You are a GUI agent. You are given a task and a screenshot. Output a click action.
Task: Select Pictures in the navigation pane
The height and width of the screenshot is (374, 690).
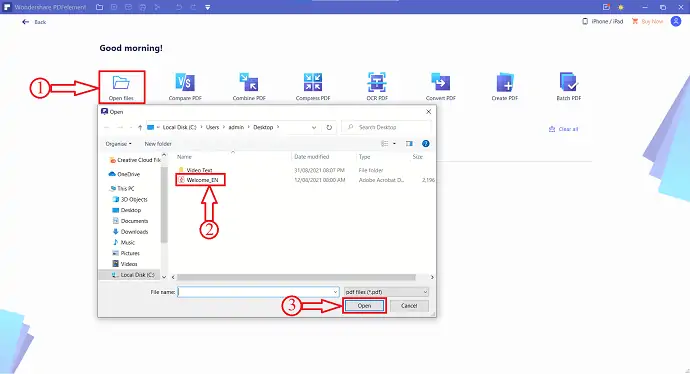126,253
